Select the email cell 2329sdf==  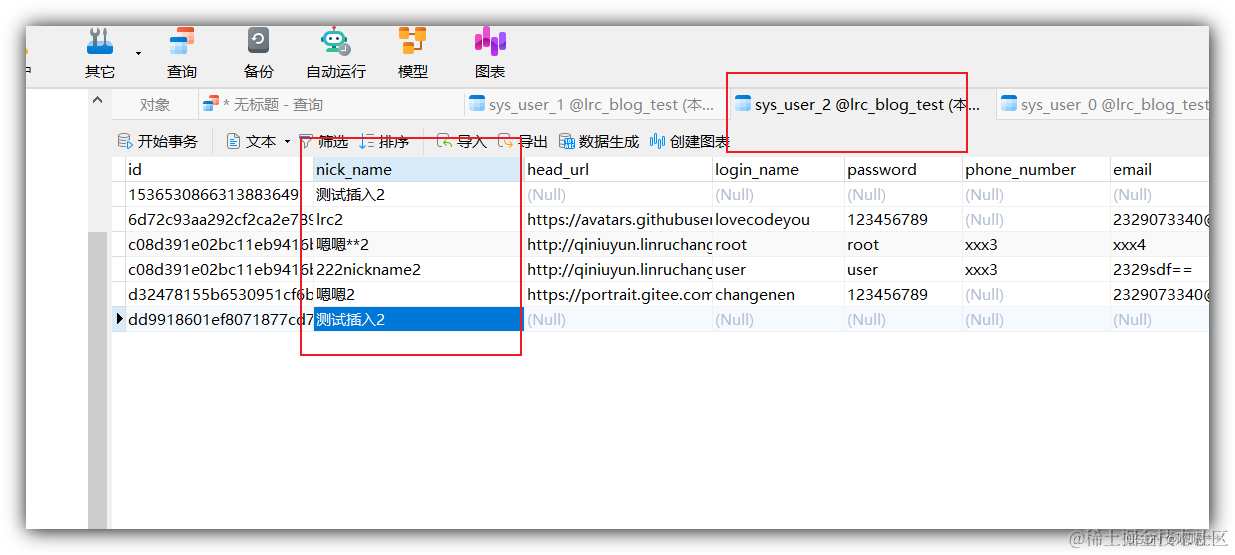pyautogui.click(x=1160, y=269)
